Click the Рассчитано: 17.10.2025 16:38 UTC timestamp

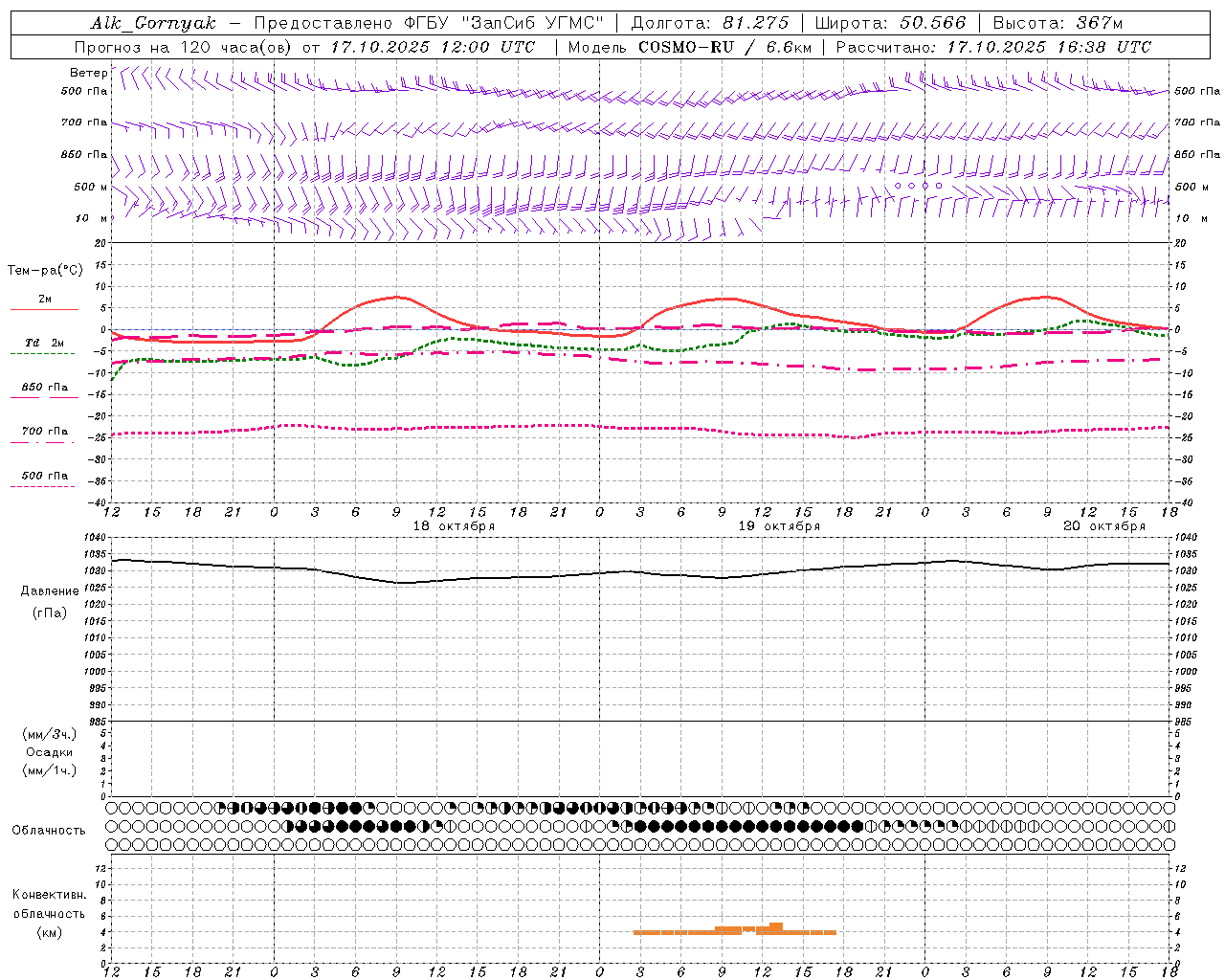point(993,47)
